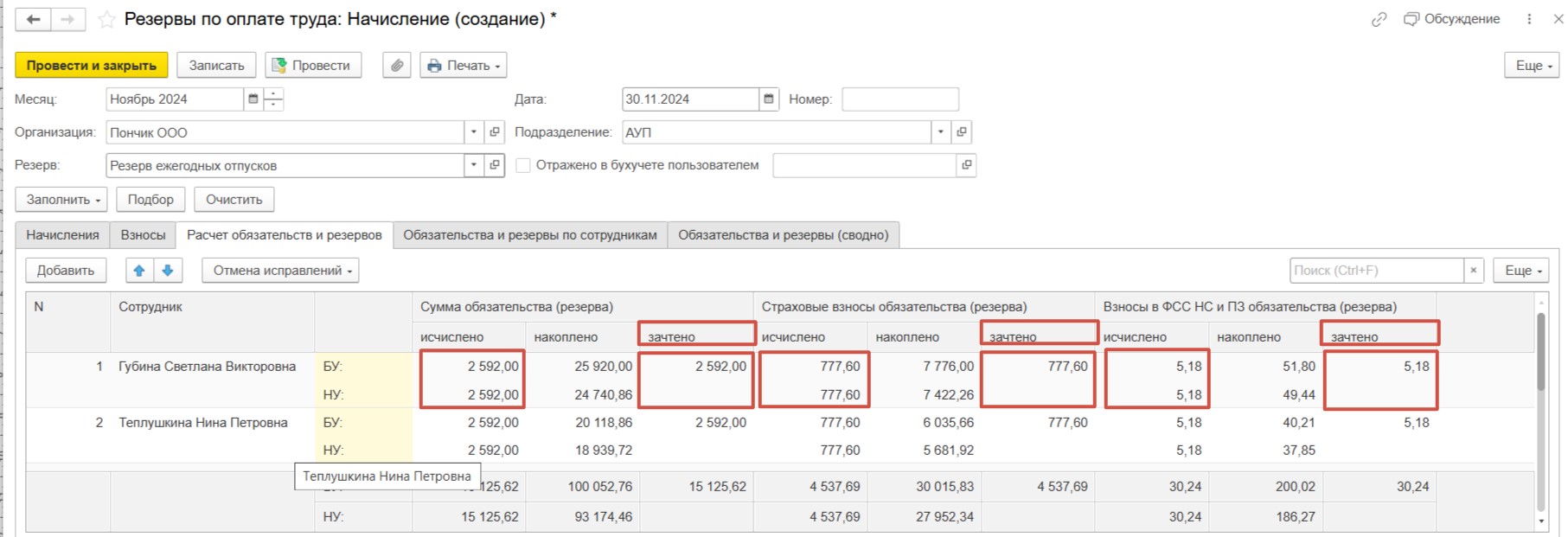Image resolution: width=1568 pixels, height=537 pixels.
Task: Open calendar picker for the Дата field
Action: pyautogui.click(x=769, y=99)
